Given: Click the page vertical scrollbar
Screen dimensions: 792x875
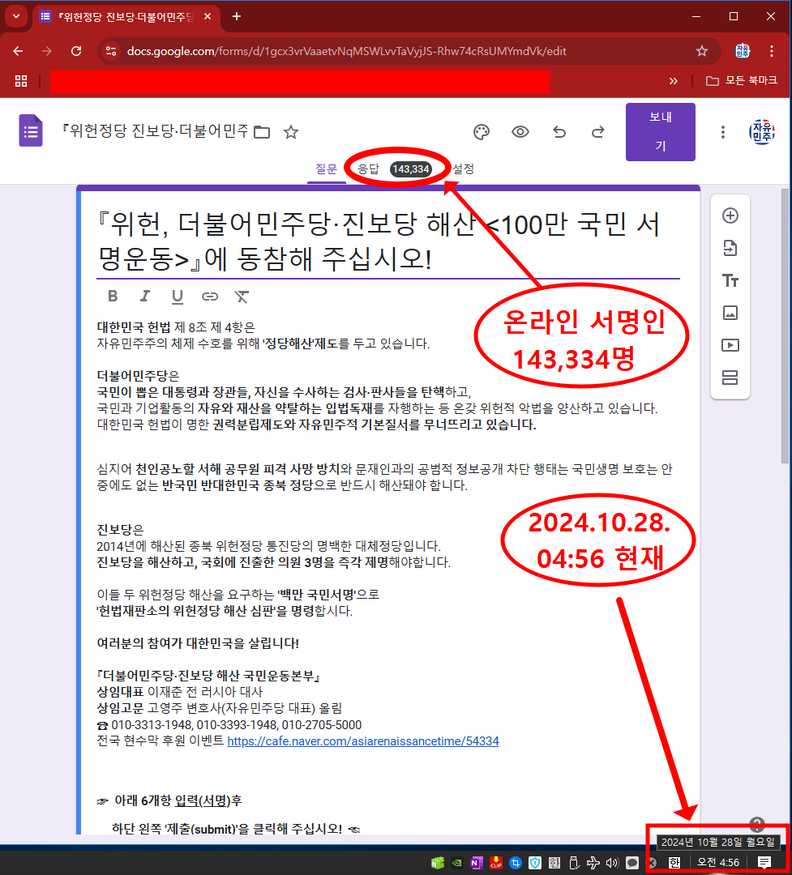Looking at the screenshot, I should point(785,326).
